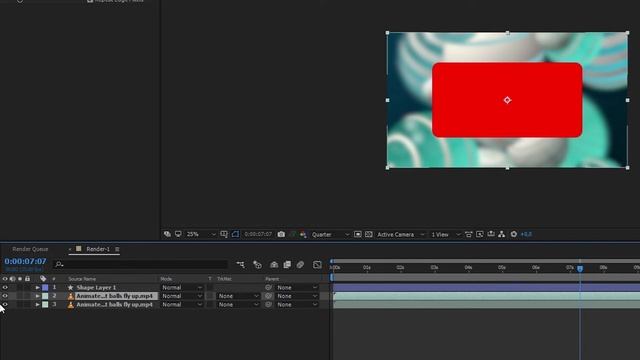The height and width of the screenshot is (360, 640).
Task: Click layer 2 parent pick whip icon
Action: [269, 296]
